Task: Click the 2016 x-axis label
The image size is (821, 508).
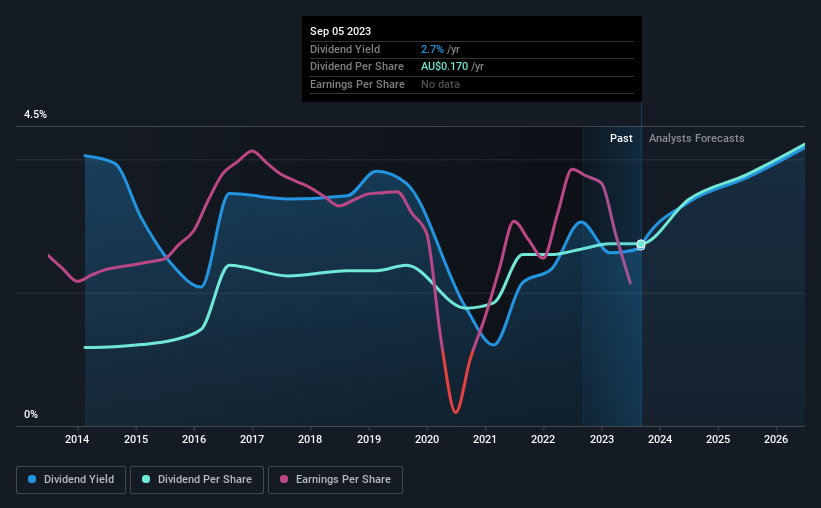Action: (x=194, y=439)
